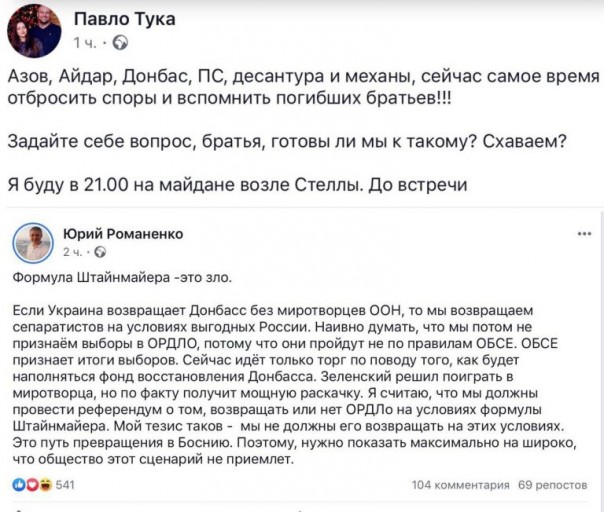
Task: Open the three-dot menu on shared post
Action: [584, 234]
